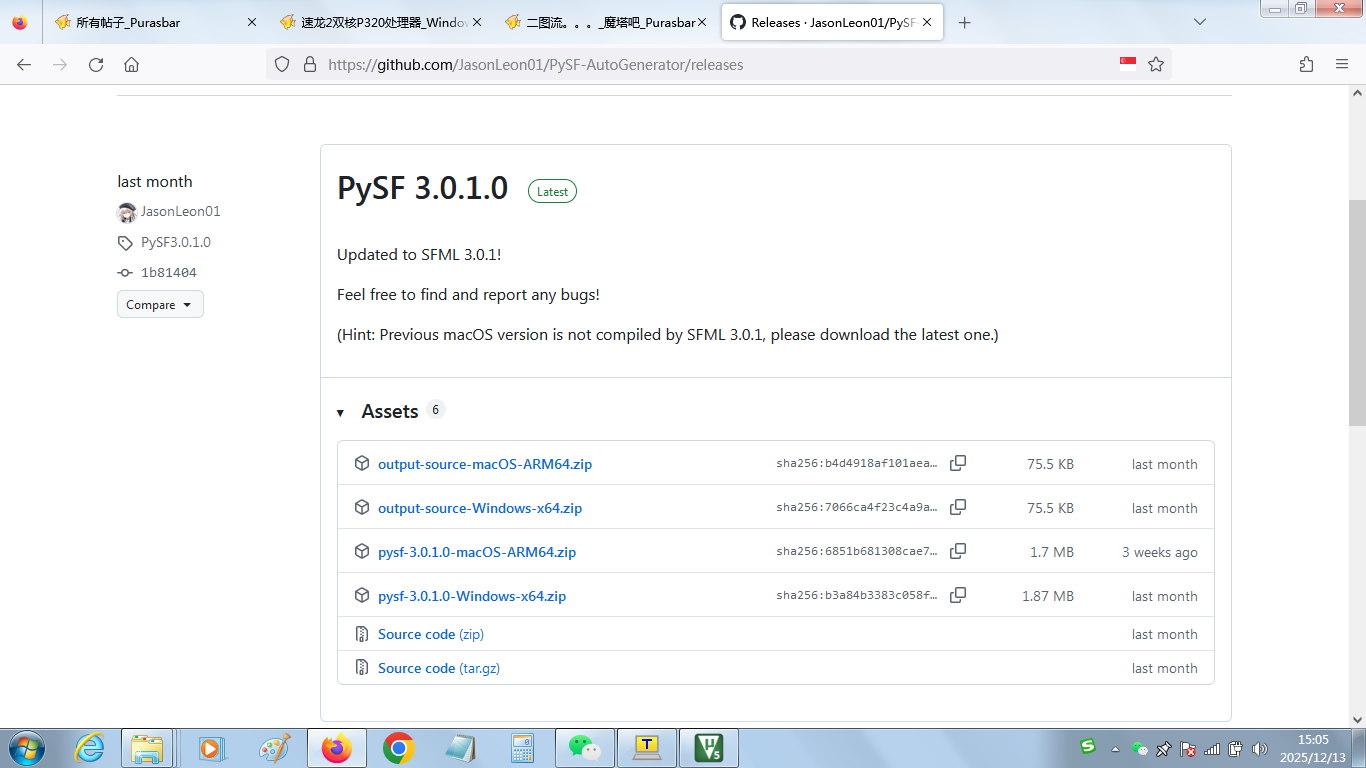Image resolution: width=1366 pixels, height=768 pixels.
Task: Open a new browser tab
Action: click(x=964, y=22)
